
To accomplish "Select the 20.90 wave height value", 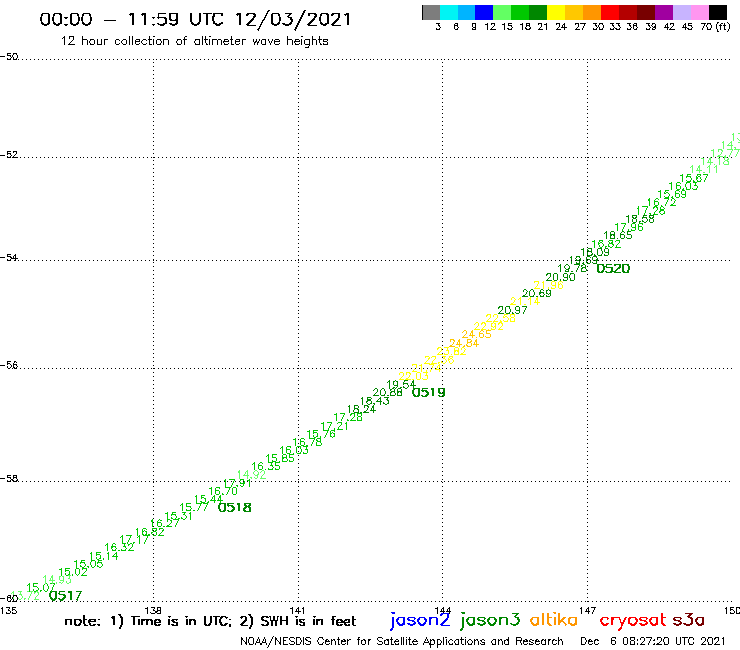I will 560,277.
